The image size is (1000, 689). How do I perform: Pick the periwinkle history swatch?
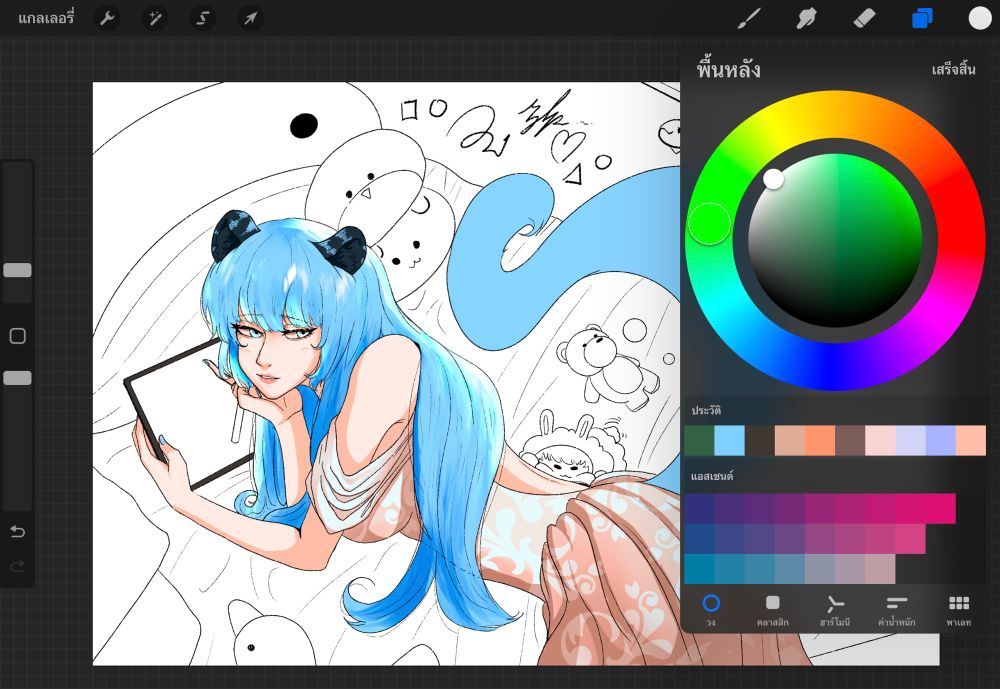point(941,441)
